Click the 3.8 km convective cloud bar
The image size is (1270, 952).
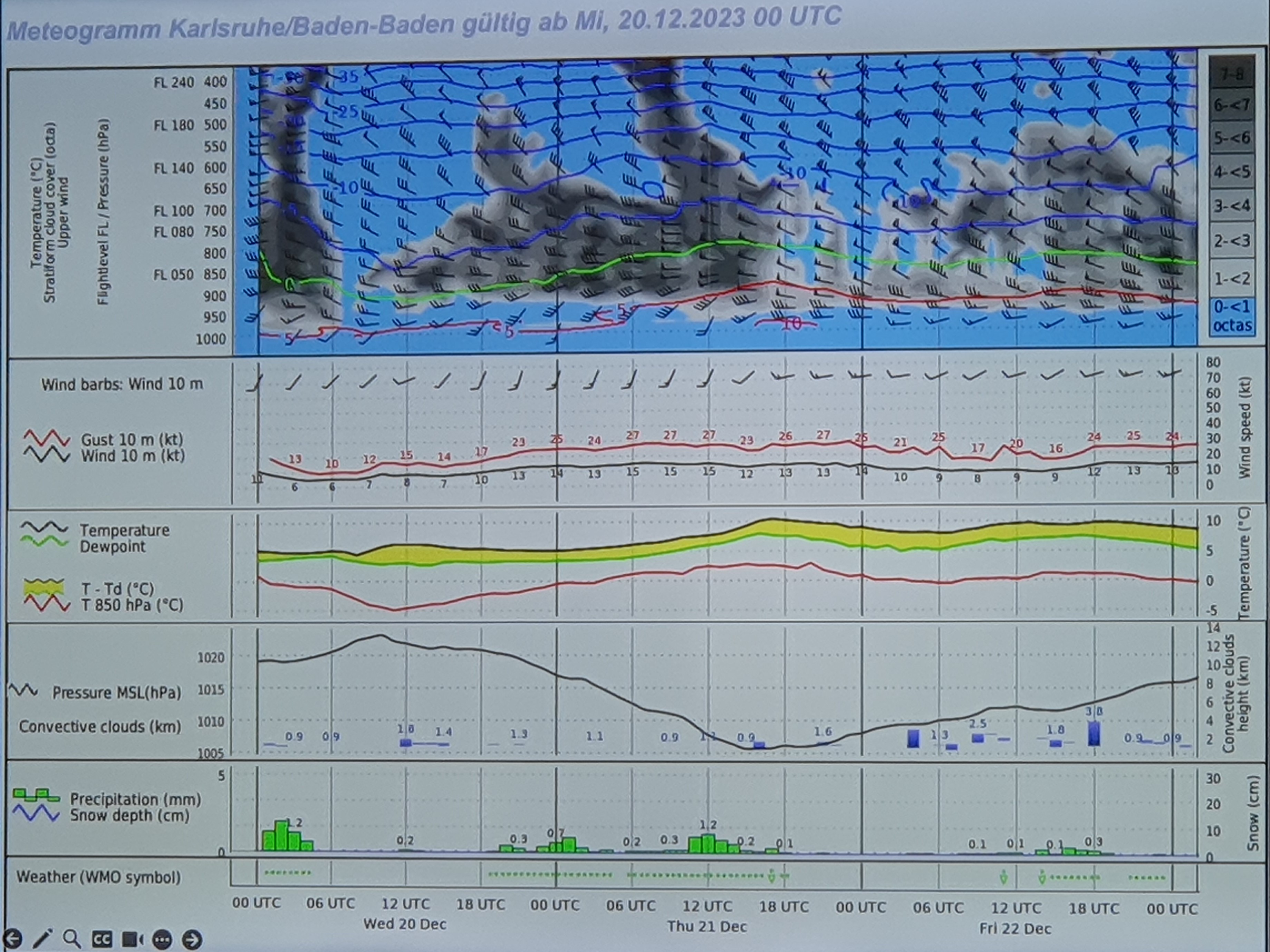coord(1094,734)
